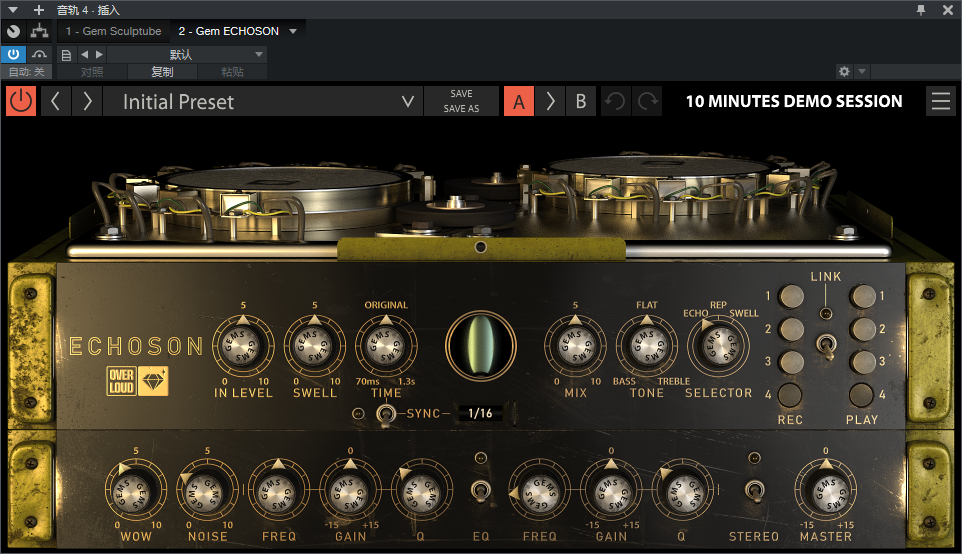This screenshot has width=962, height=554.
Task: Switch to the 1 - Gem Sculptube tab
Action: 114,31
